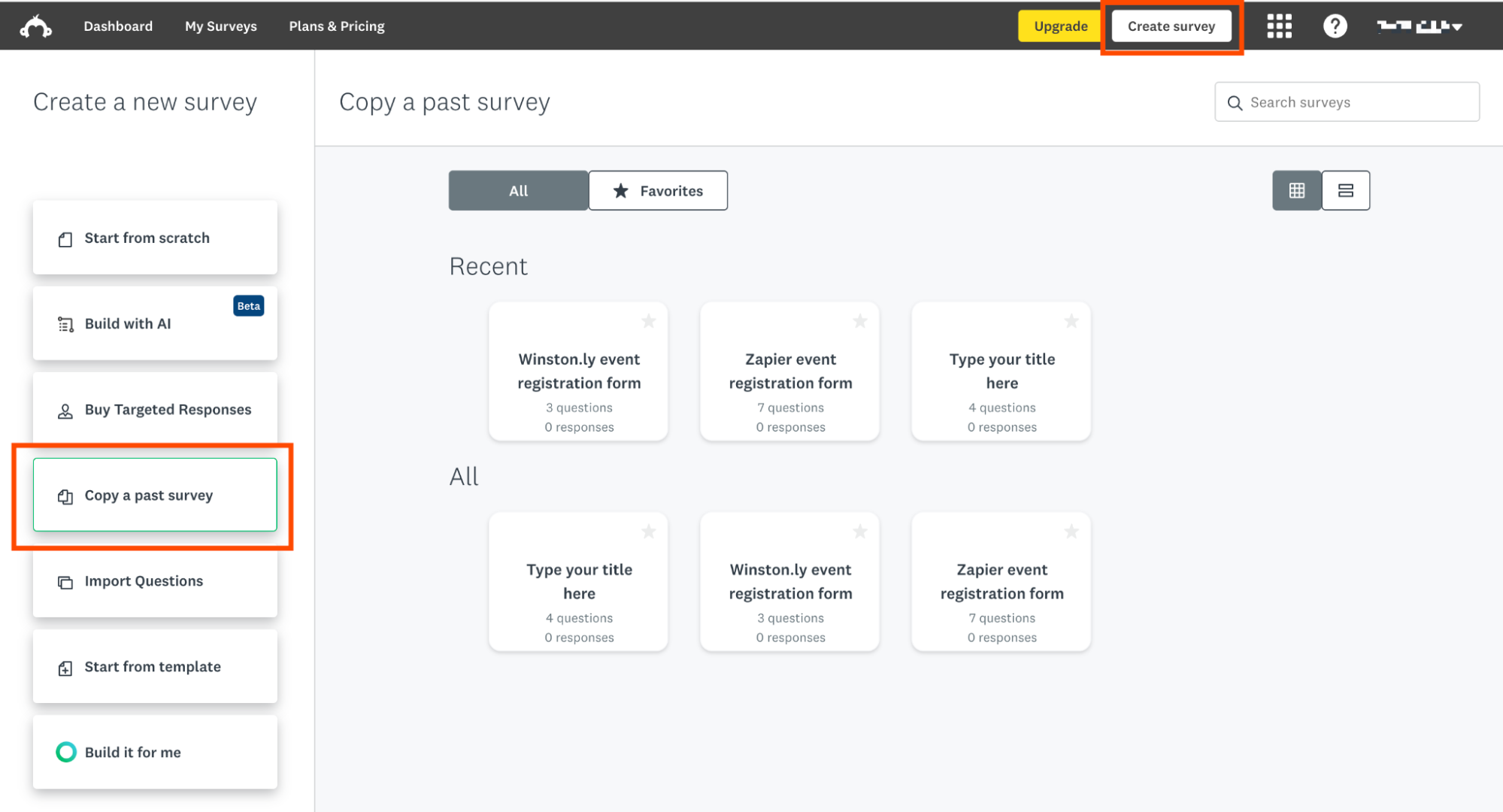1503x812 pixels.
Task: Open Type your title here card under All
Action: [x=578, y=582]
